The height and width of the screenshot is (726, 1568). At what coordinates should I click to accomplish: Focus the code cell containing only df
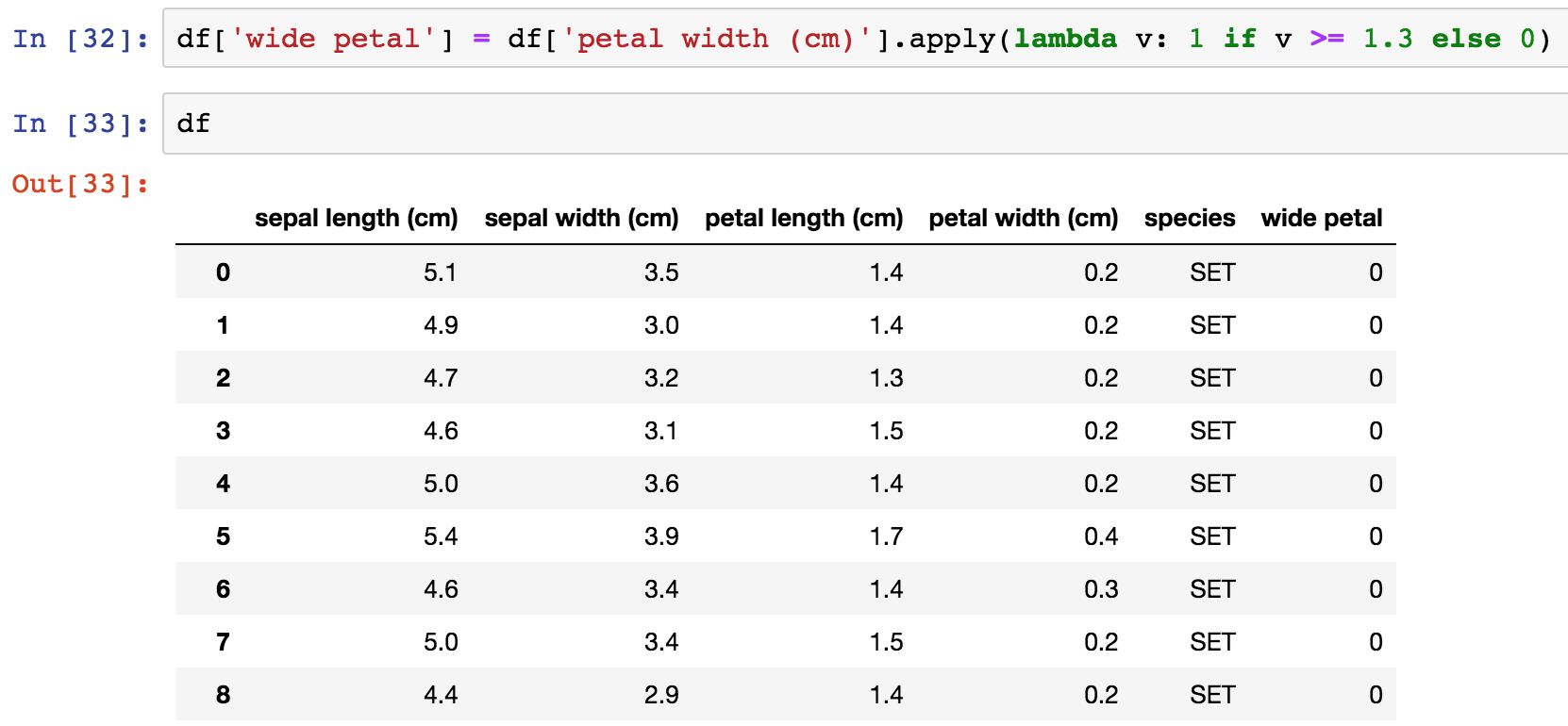[863, 124]
